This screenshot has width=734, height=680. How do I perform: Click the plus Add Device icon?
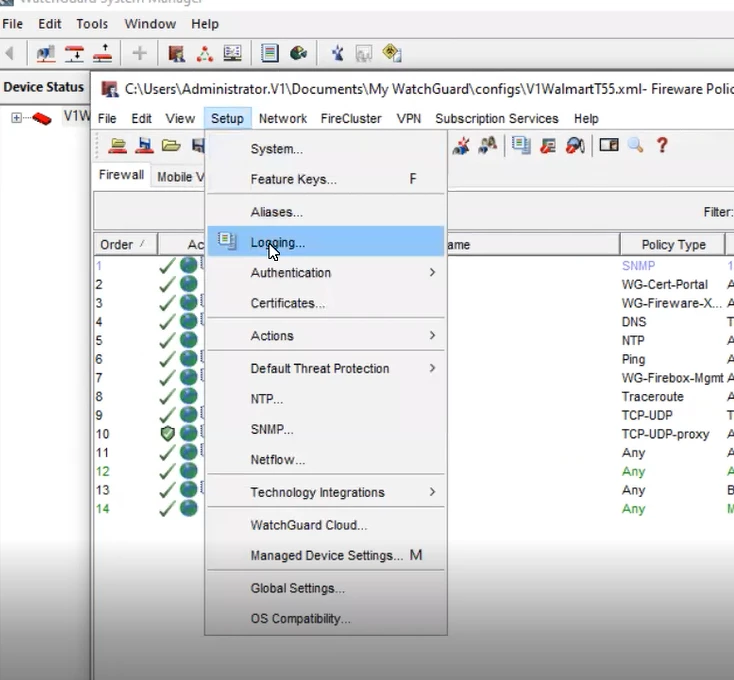click(139, 53)
